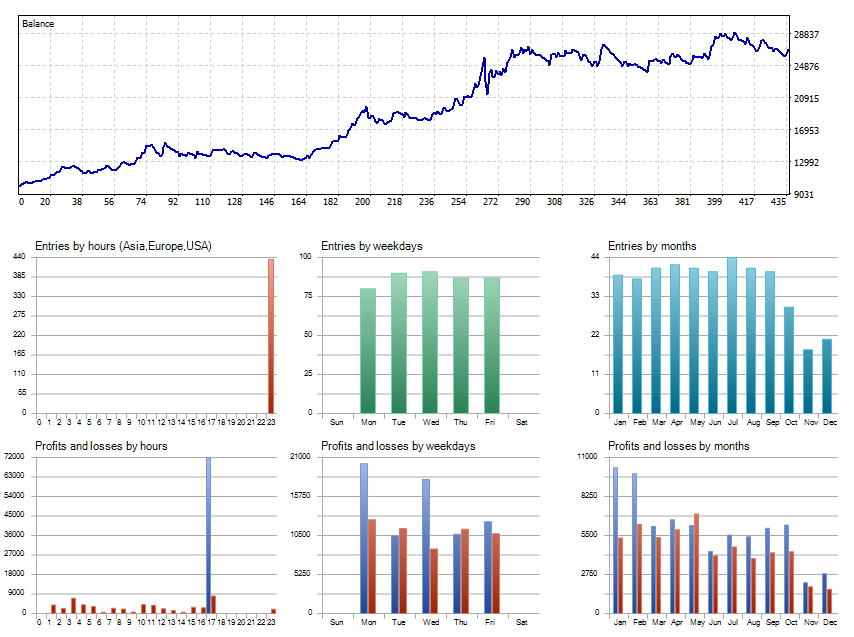Select the red May loss bar by months

pos(697,564)
